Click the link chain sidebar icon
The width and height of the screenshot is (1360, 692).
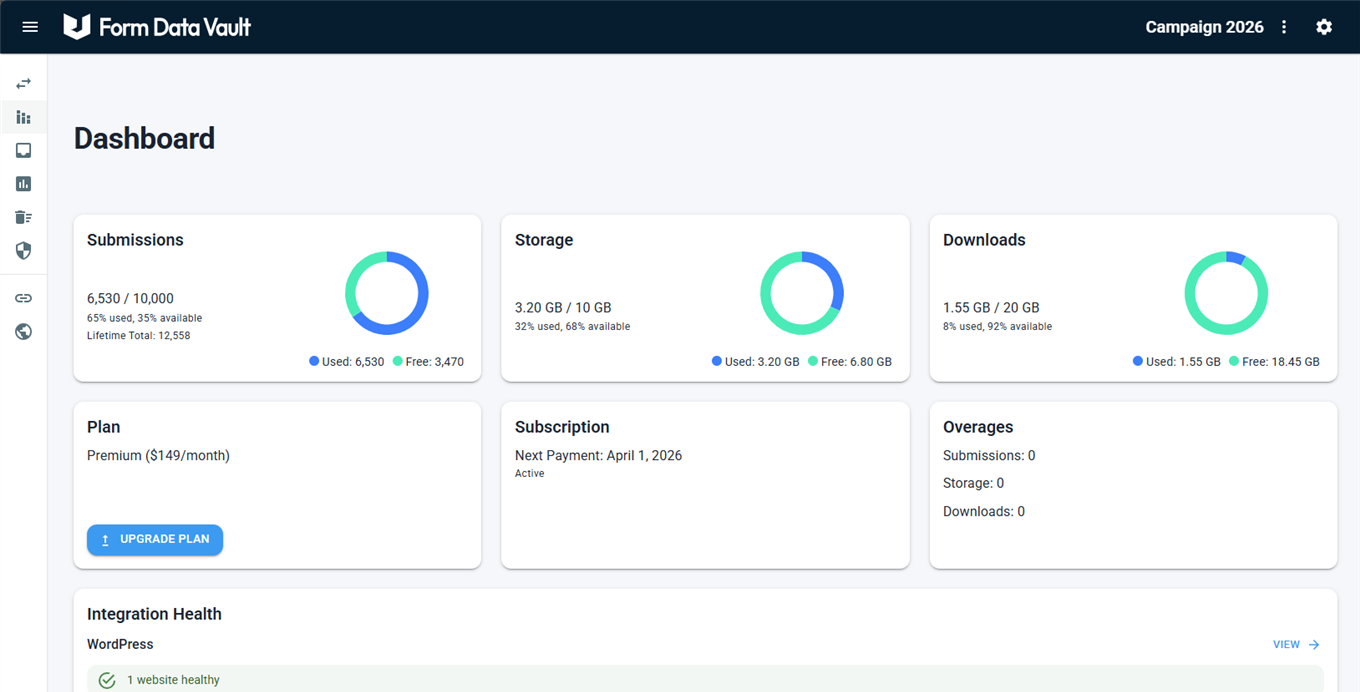point(23,298)
